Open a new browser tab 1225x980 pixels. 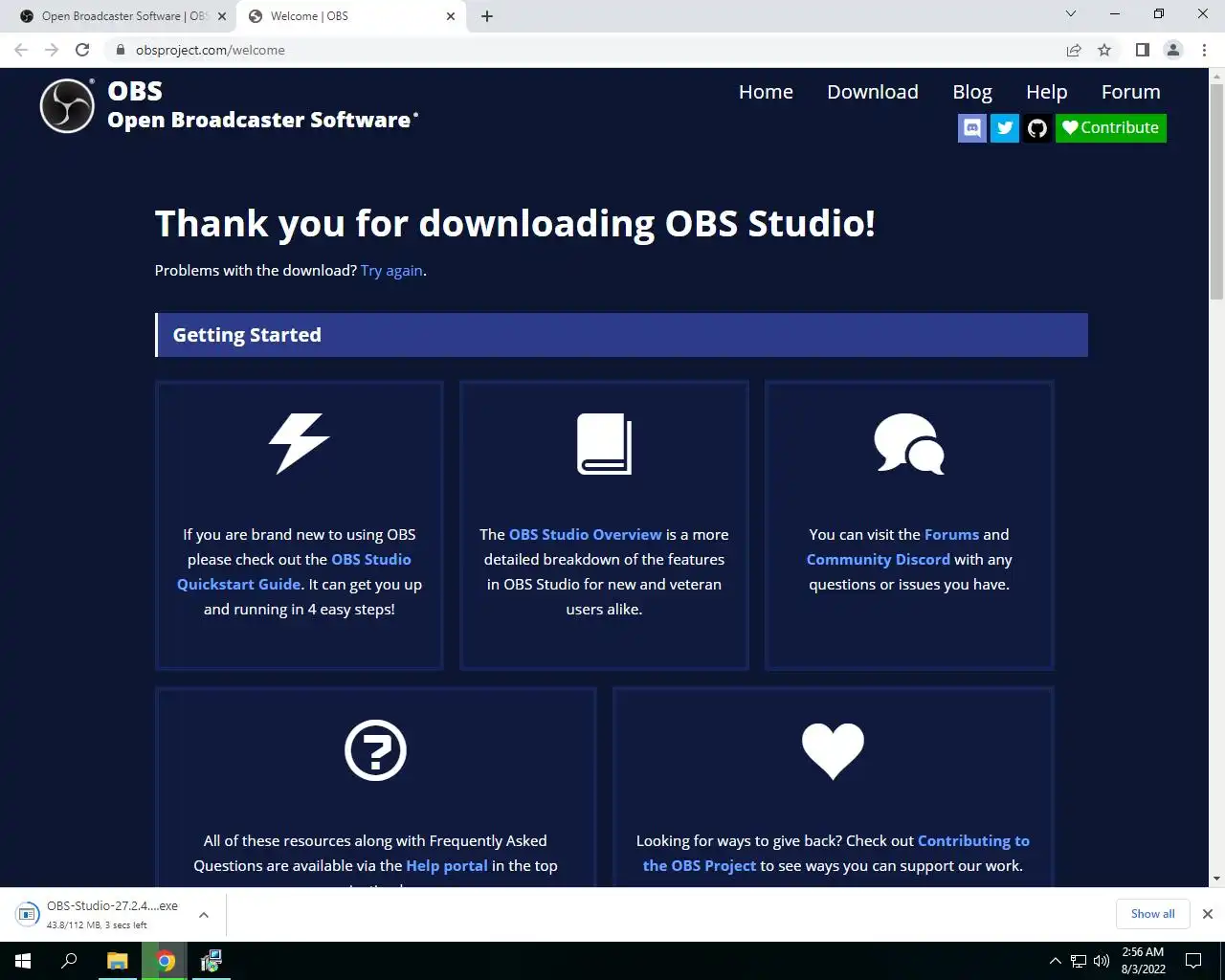487,16
